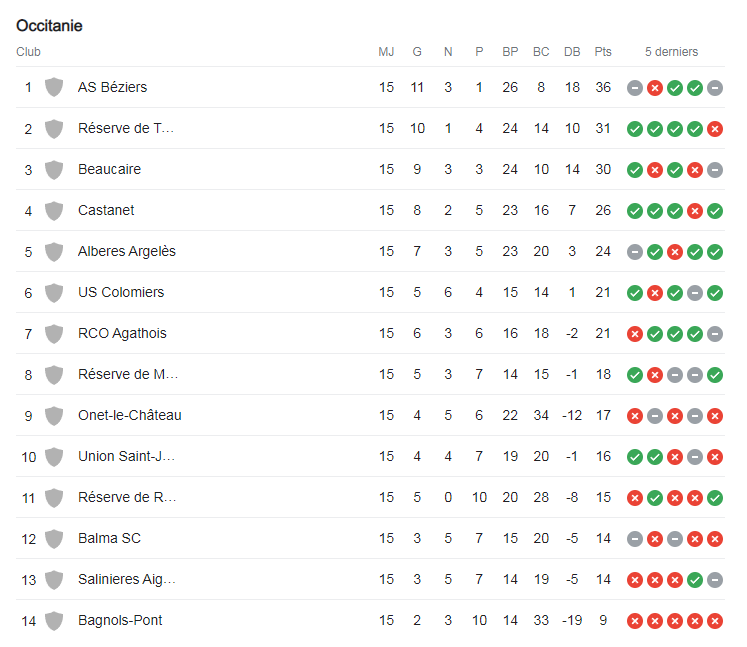Screen dimensions: 747x647
Task: Click the last result icon in Beaucaire row
Action: pos(715,170)
